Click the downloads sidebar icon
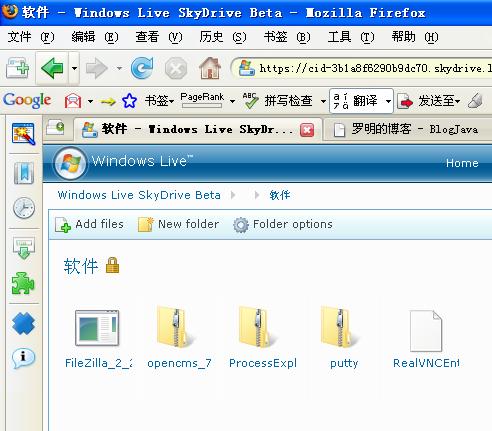Viewport: 492px width, 431px height. click(24, 248)
